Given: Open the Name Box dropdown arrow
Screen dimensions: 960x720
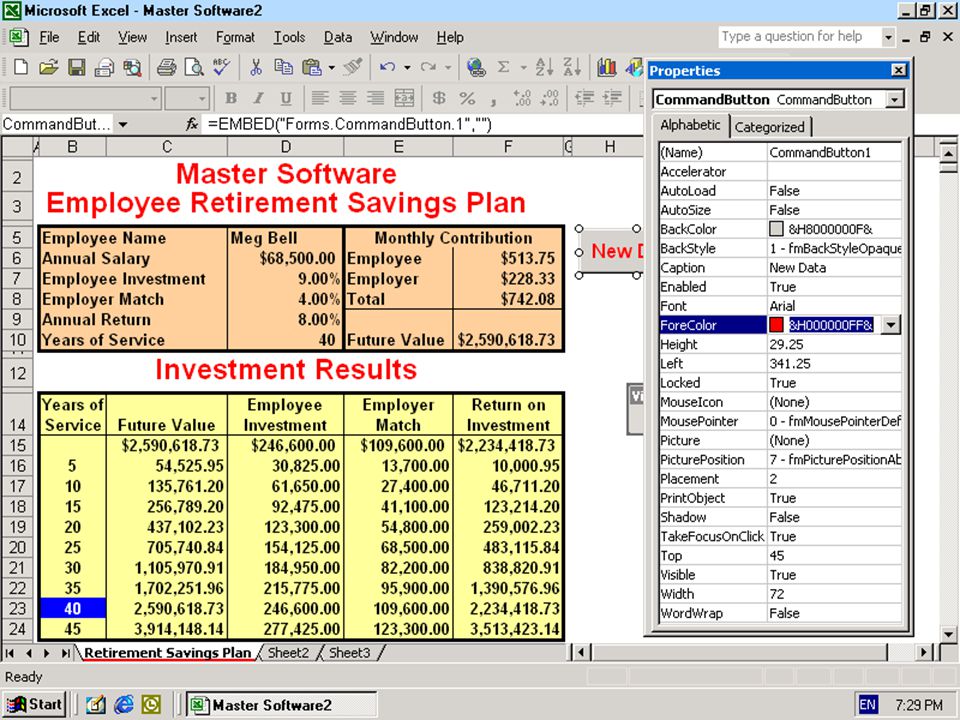Looking at the screenshot, I should pos(123,125).
